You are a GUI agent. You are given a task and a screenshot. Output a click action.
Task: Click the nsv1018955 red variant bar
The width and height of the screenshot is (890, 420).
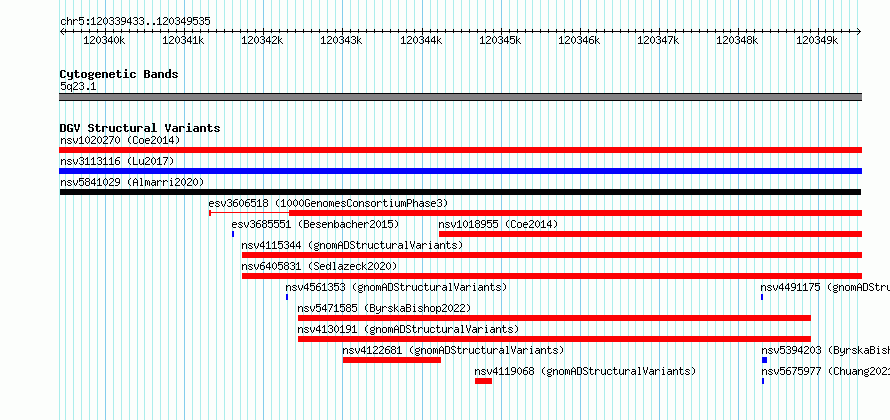click(x=650, y=234)
